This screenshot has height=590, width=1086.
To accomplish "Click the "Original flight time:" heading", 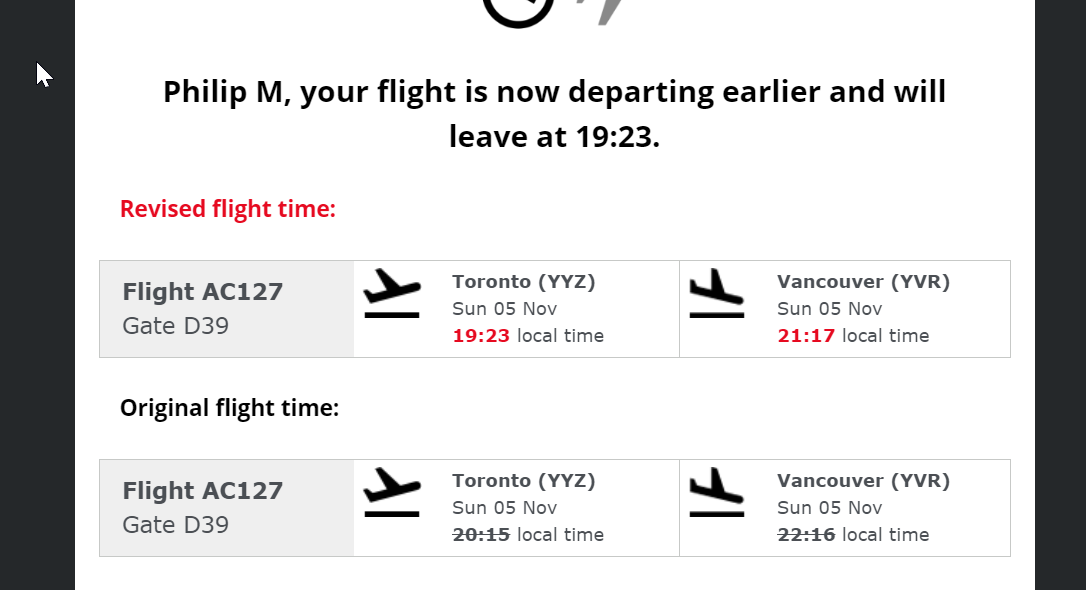I will pos(229,408).
